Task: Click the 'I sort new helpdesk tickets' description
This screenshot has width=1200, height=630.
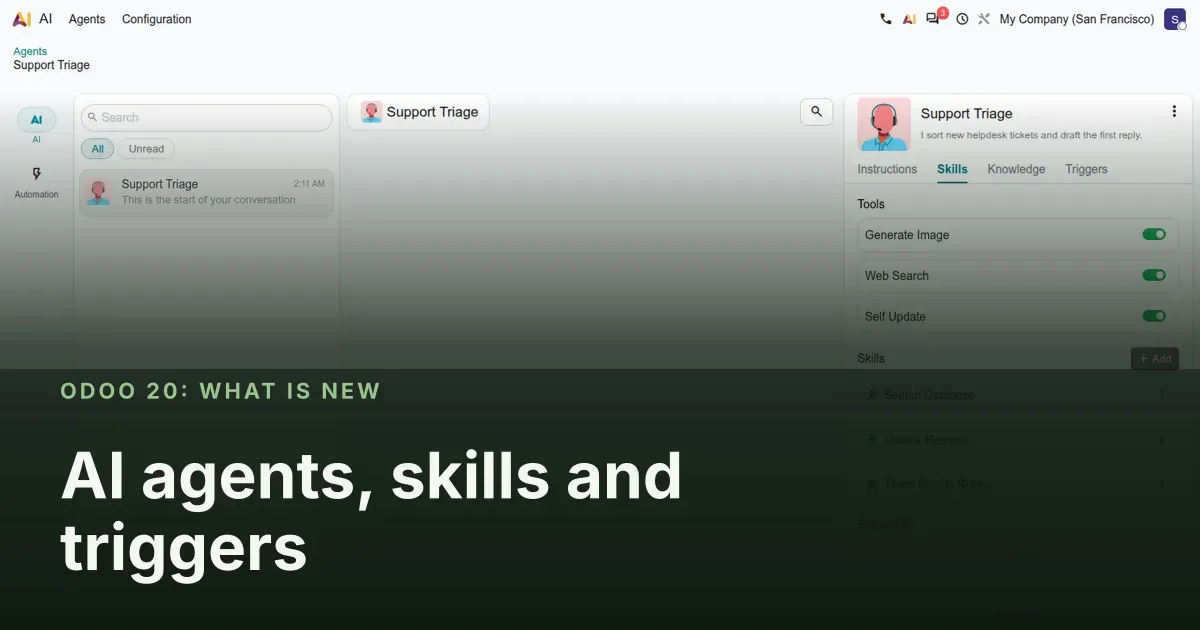Action: [x=1031, y=135]
